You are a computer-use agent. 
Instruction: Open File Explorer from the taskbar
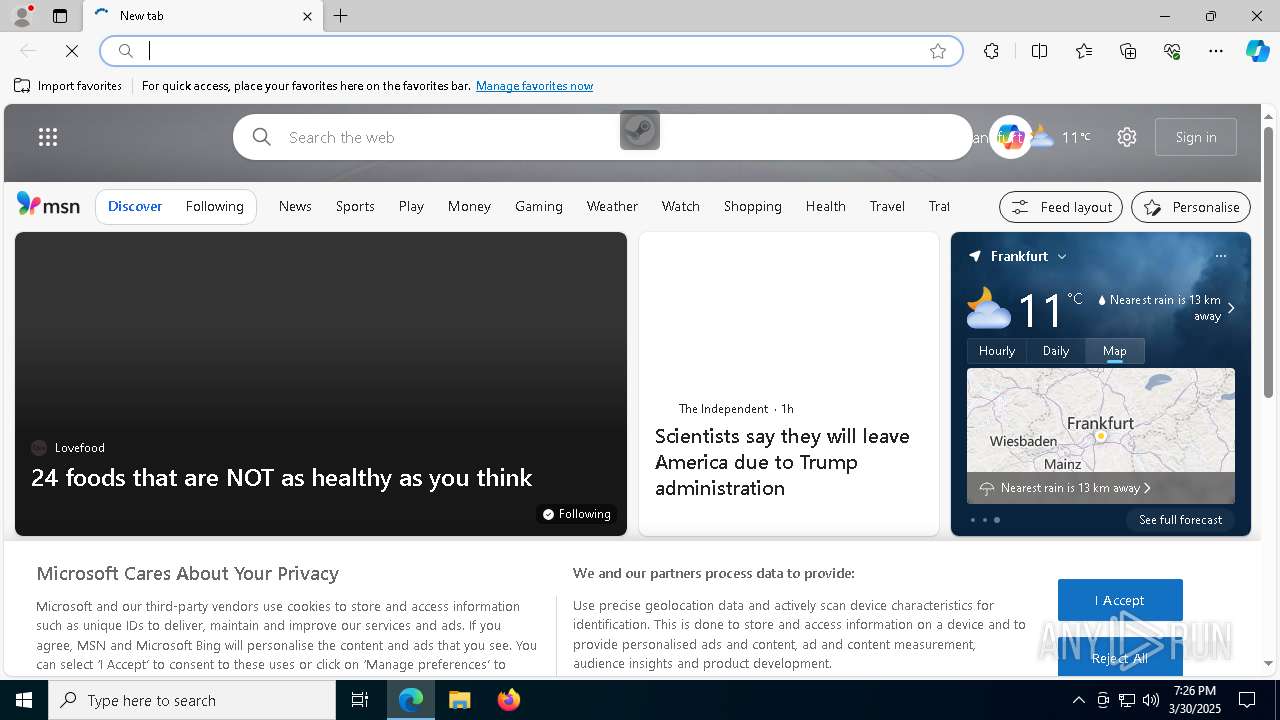coord(460,700)
